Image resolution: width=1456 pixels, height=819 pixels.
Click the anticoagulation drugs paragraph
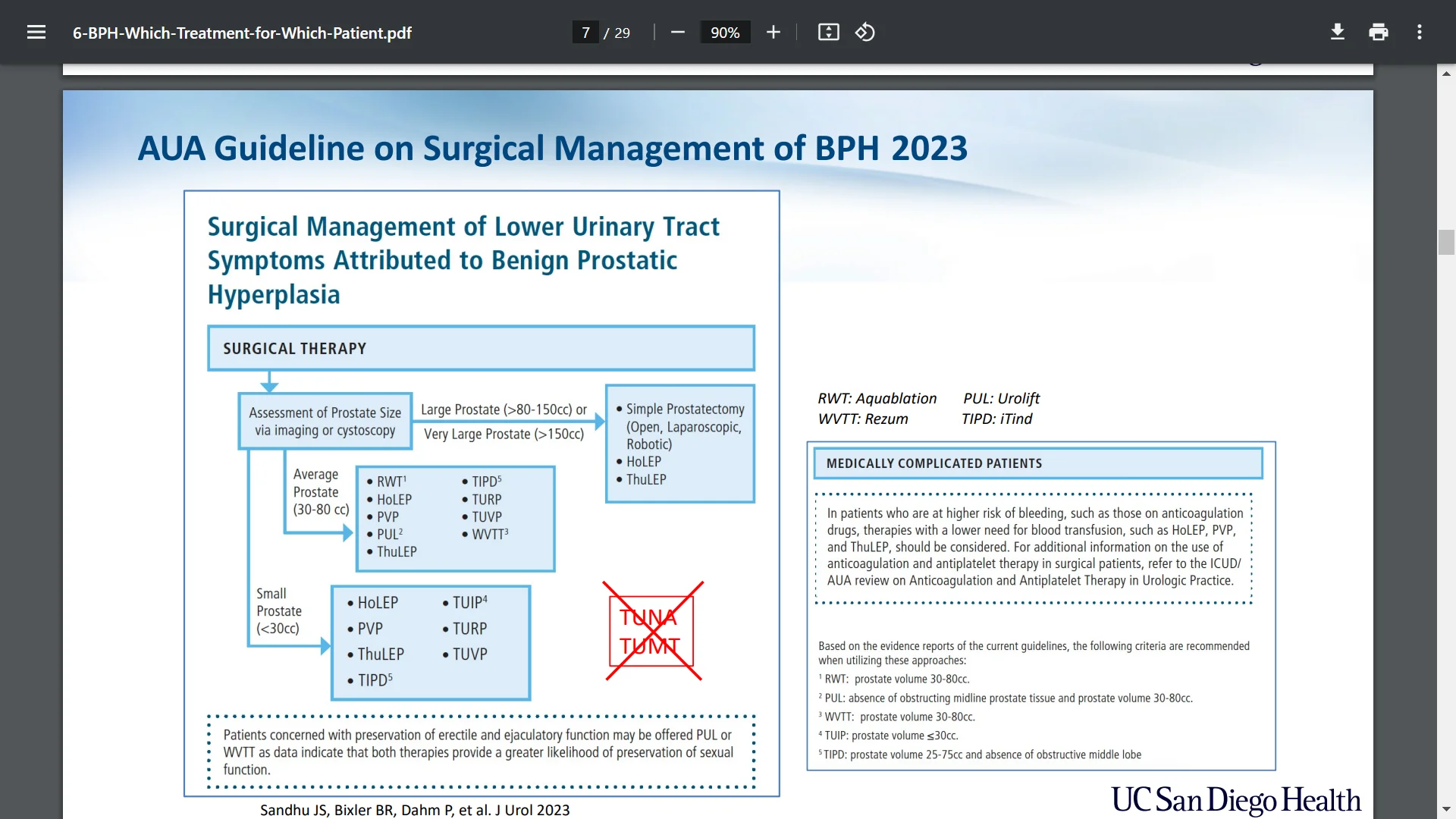point(1034,547)
